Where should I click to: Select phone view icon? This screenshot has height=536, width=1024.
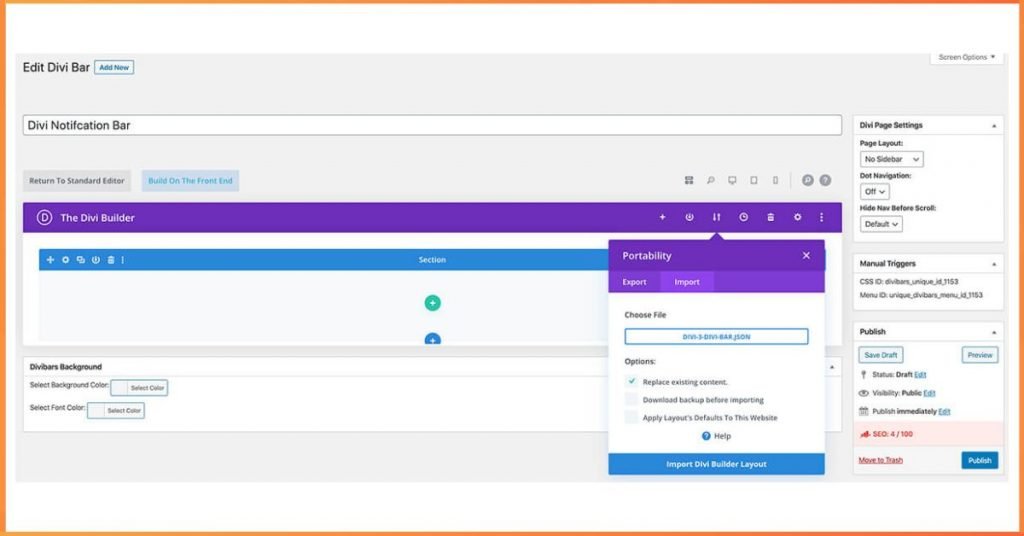pyautogui.click(x=775, y=180)
